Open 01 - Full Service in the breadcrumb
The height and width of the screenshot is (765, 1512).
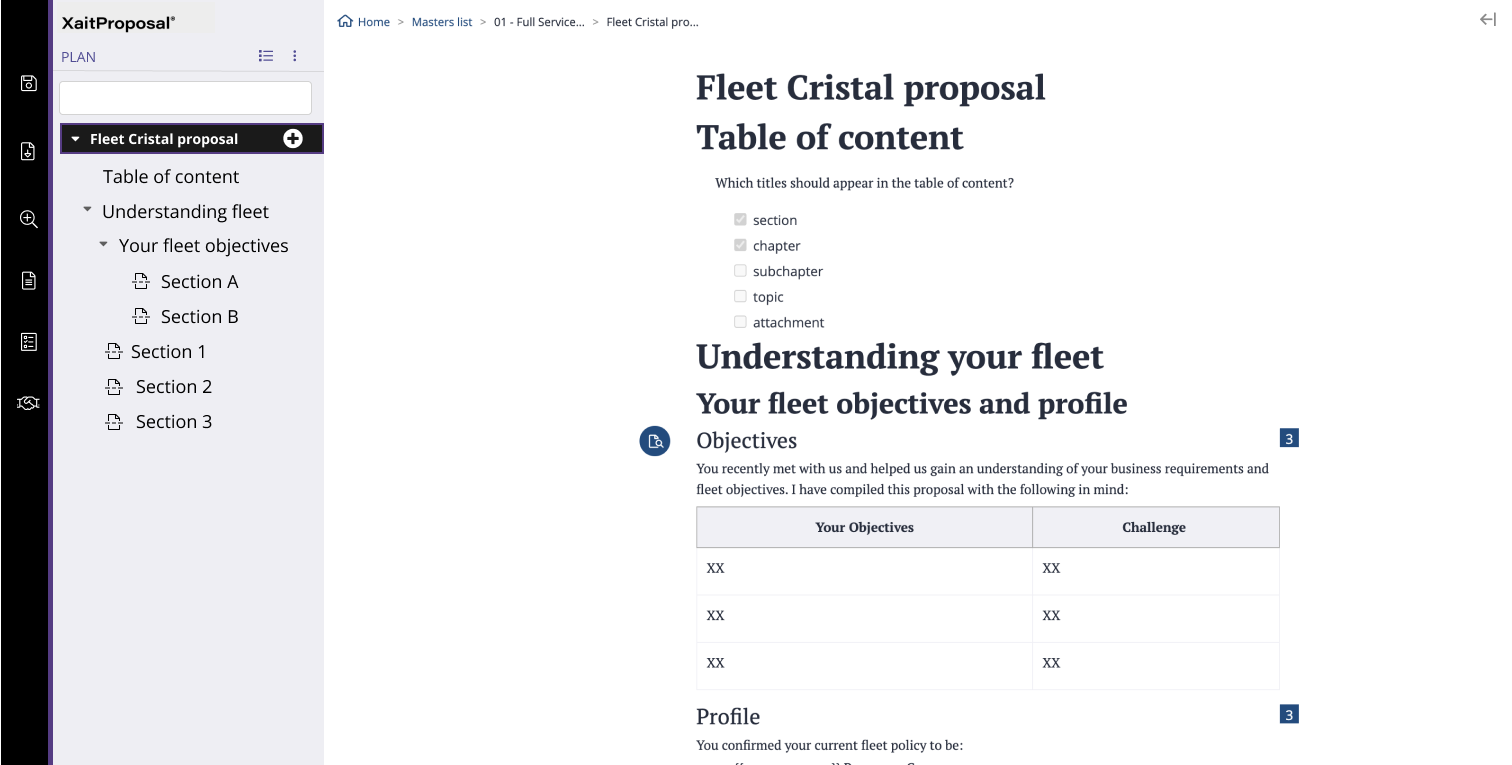(541, 21)
